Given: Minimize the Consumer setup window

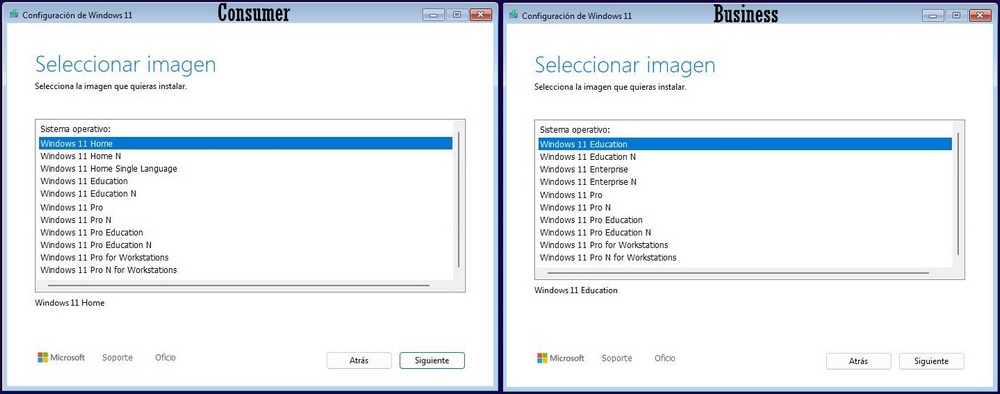Looking at the screenshot, I should (x=433, y=15).
